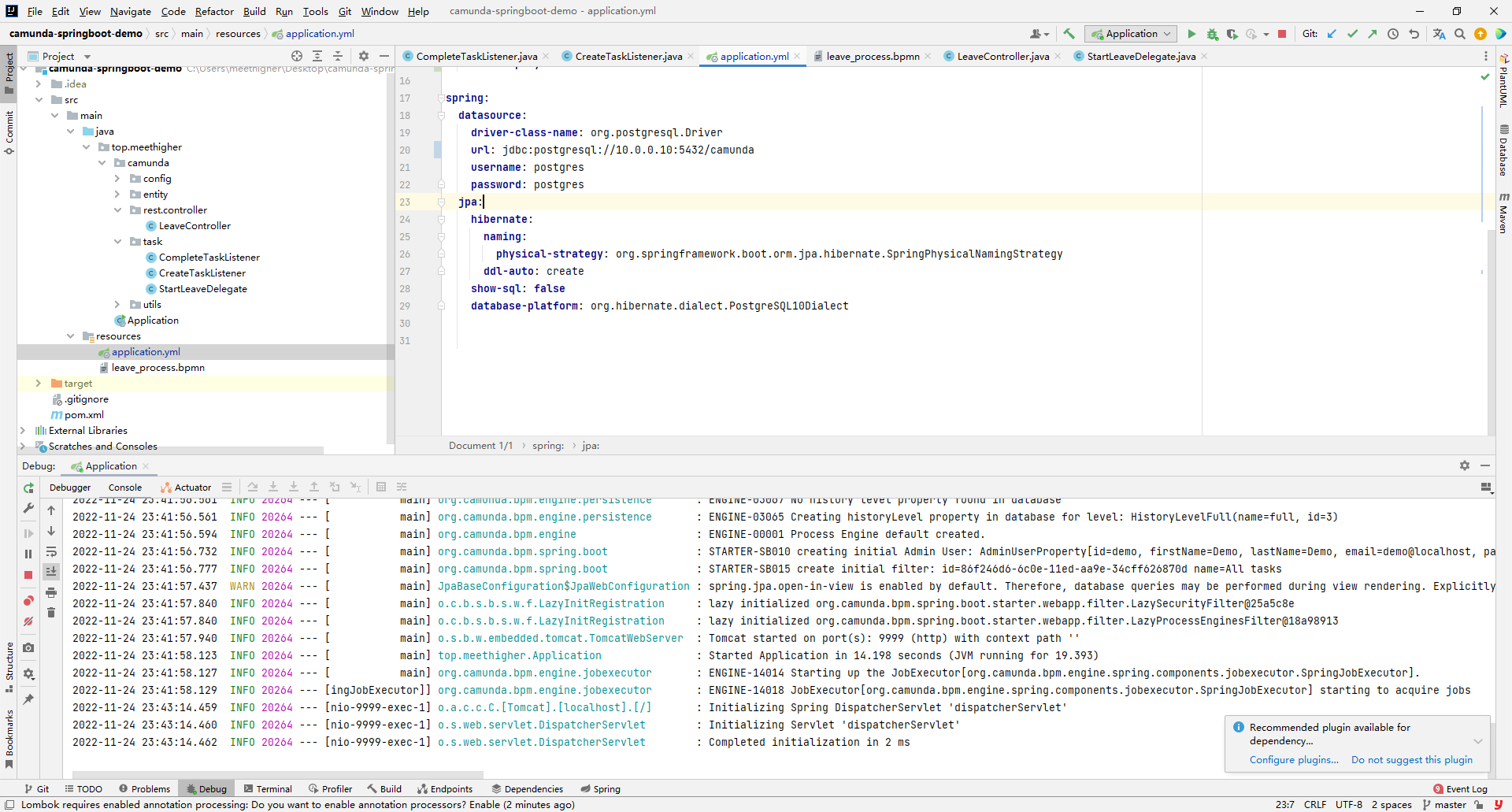
Task: Build project with the hammer icon
Action: (x=1069, y=34)
